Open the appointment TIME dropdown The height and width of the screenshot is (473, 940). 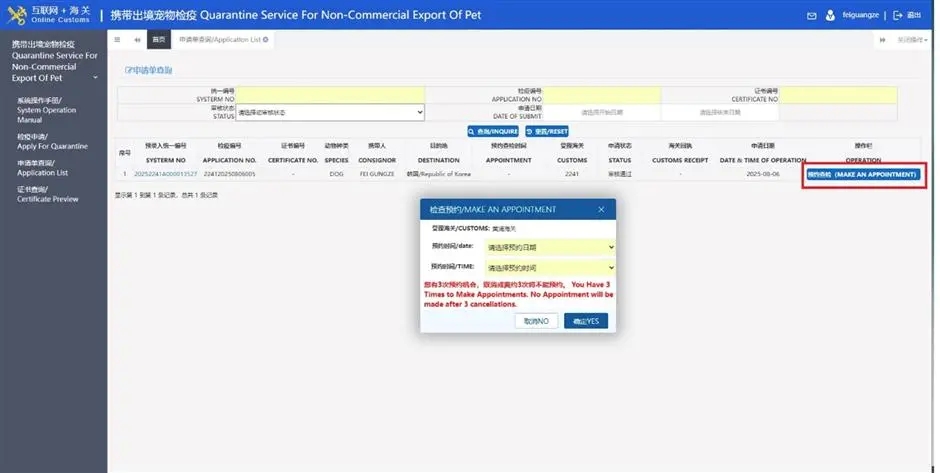pyautogui.click(x=549, y=268)
